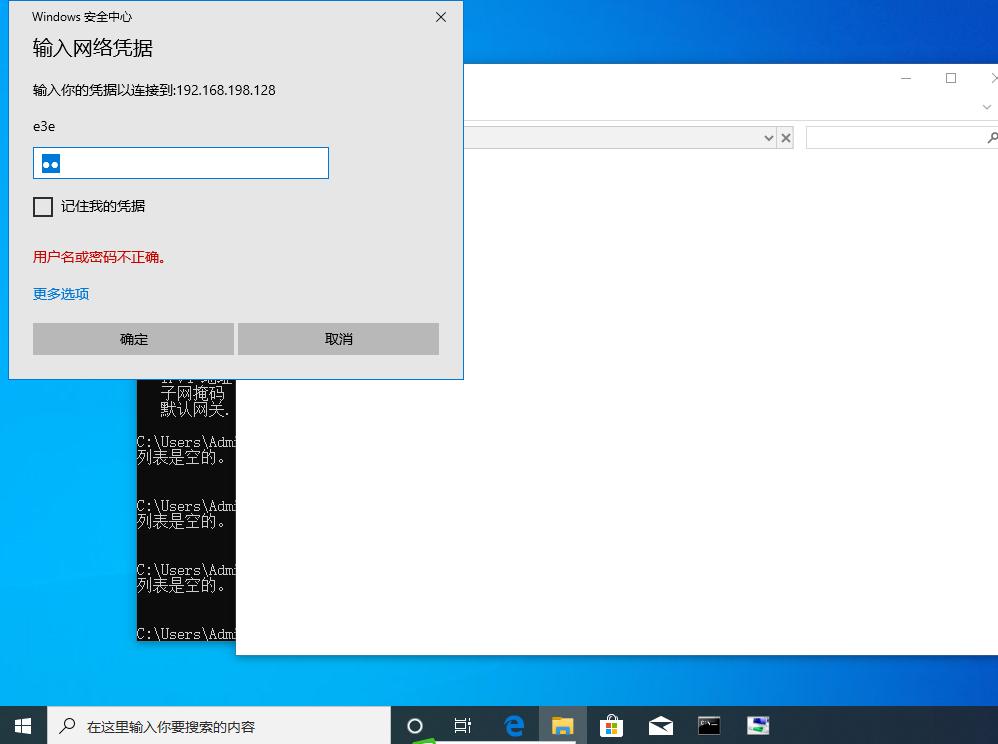The width and height of the screenshot is (998, 744).
Task: Open the Mail app from the taskbar
Action: click(x=660, y=725)
